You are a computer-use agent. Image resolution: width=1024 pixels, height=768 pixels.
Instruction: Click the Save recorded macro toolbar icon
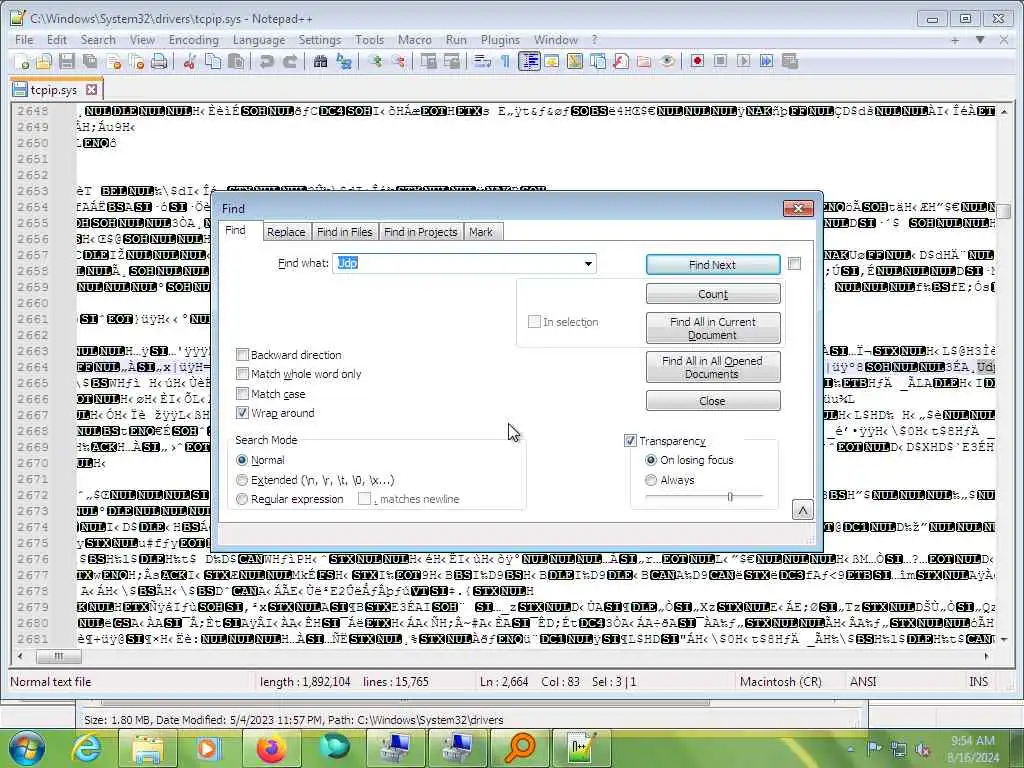pyautogui.click(x=790, y=61)
